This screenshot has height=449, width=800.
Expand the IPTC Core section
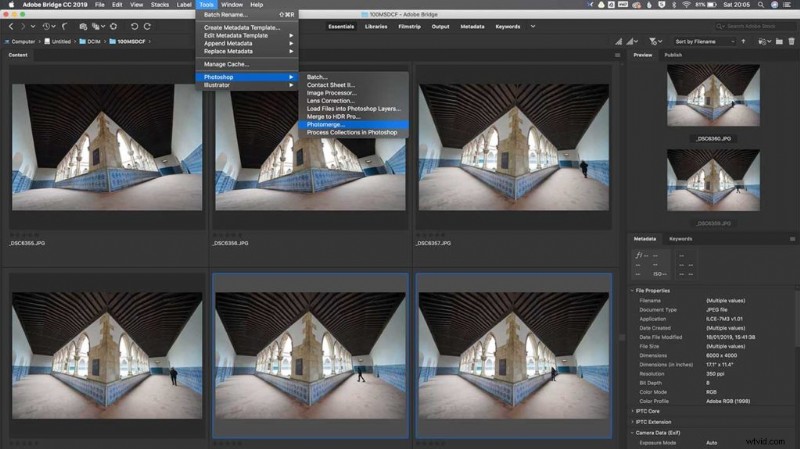632,411
